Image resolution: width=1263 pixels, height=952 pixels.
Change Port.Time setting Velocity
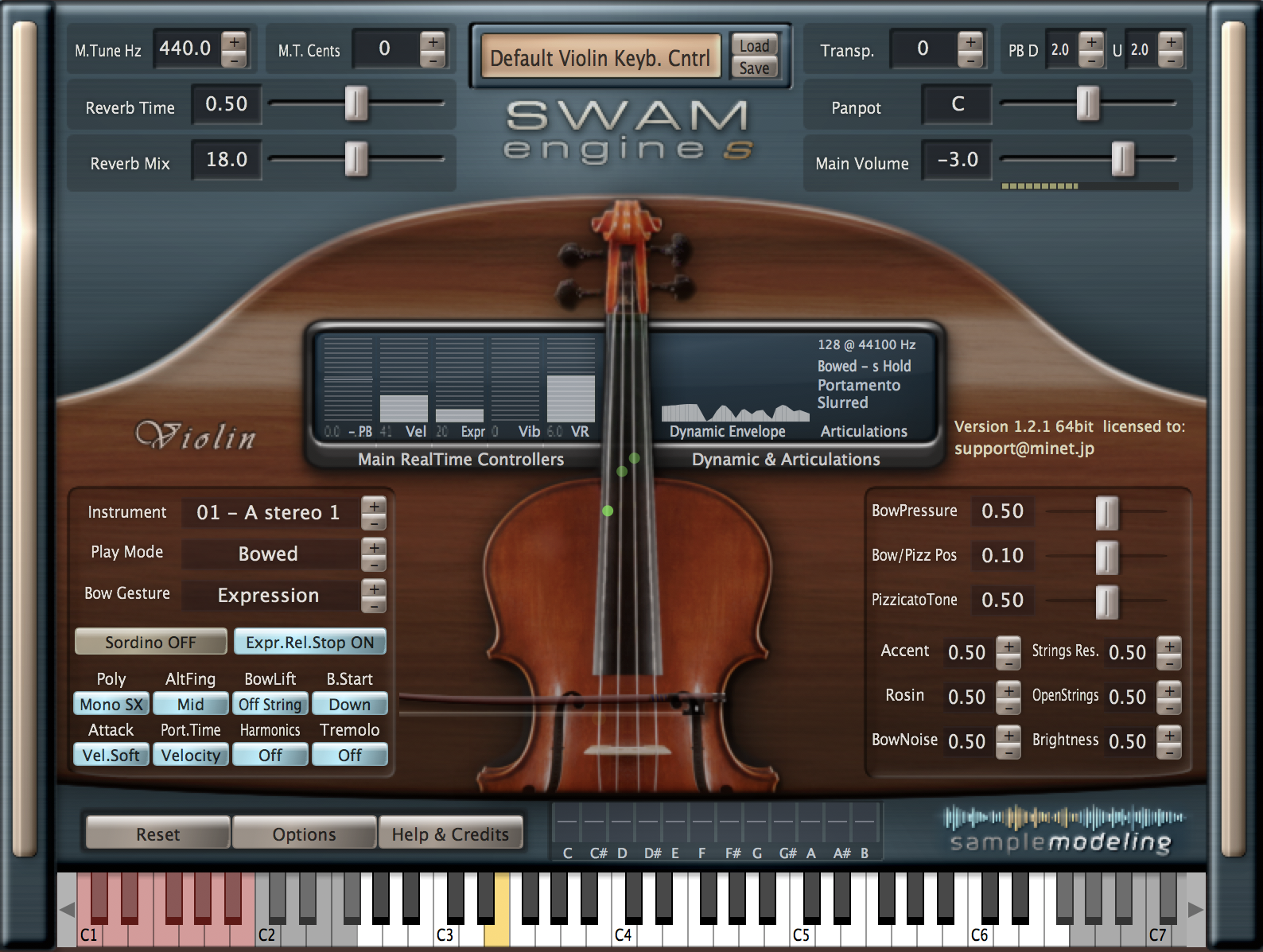(191, 756)
